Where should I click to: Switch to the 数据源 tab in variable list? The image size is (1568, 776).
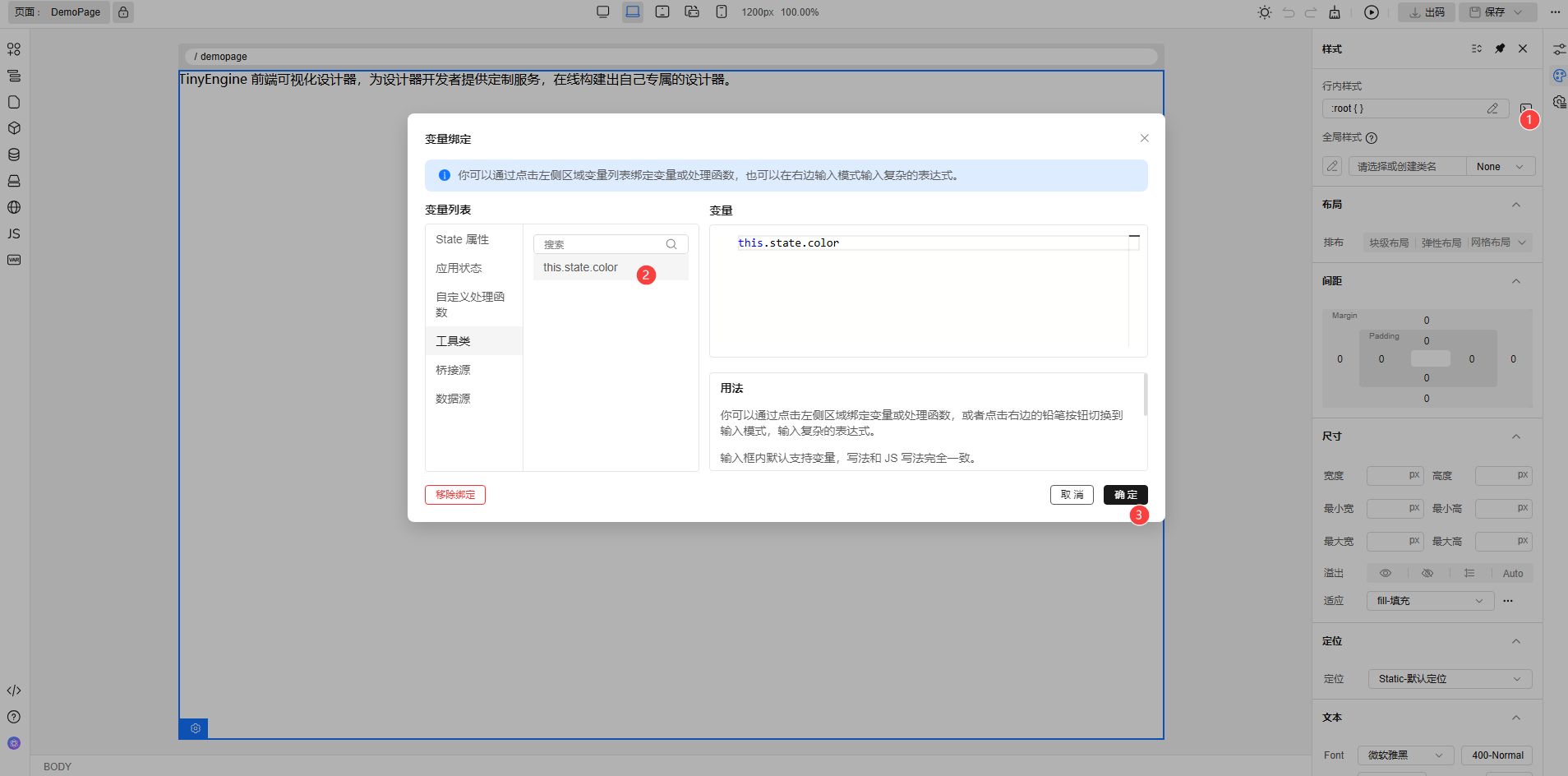(453, 398)
